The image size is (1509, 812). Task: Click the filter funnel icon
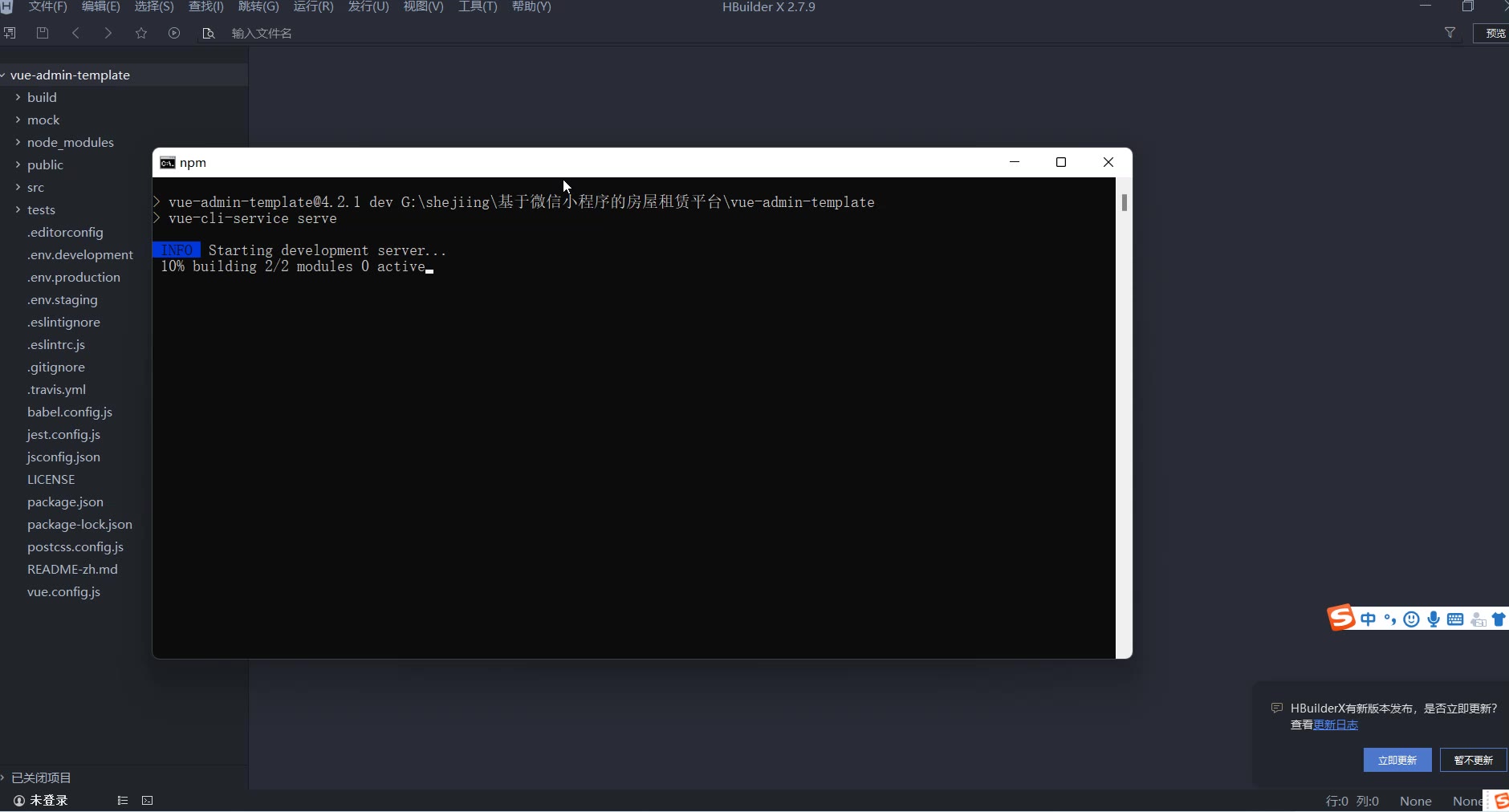click(1450, 33)
